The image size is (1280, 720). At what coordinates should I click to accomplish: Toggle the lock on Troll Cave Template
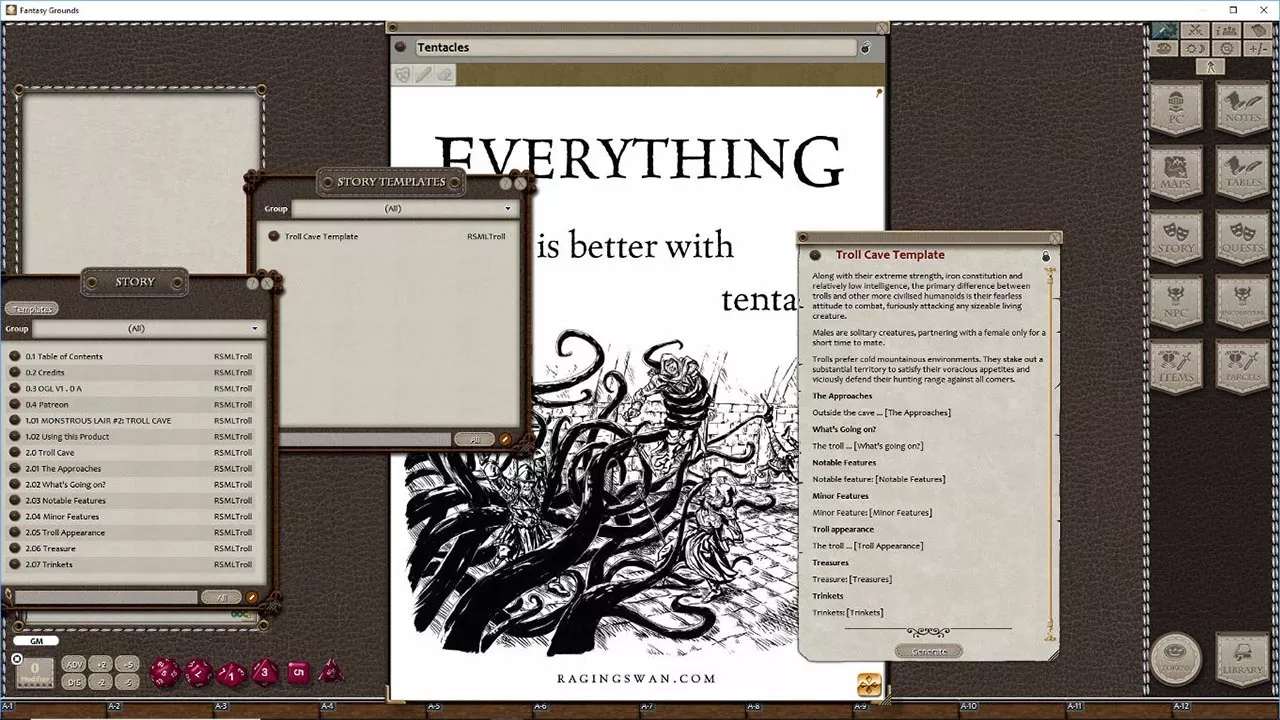[x=1047, y=256]
